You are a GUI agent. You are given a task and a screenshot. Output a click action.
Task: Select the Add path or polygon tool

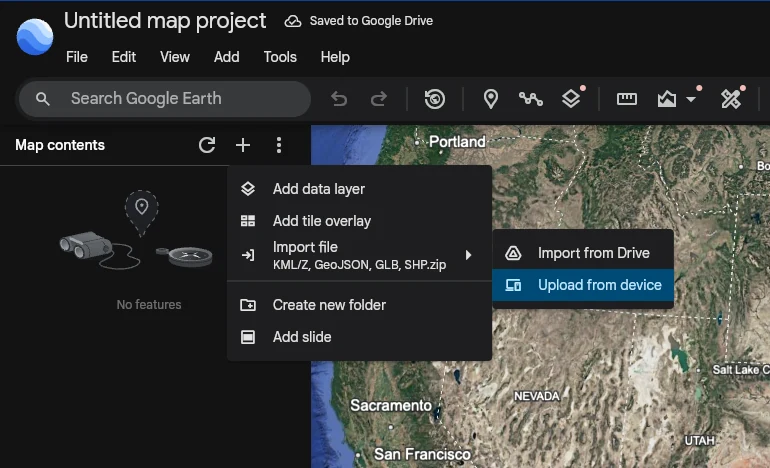click(x=531, y=99)
